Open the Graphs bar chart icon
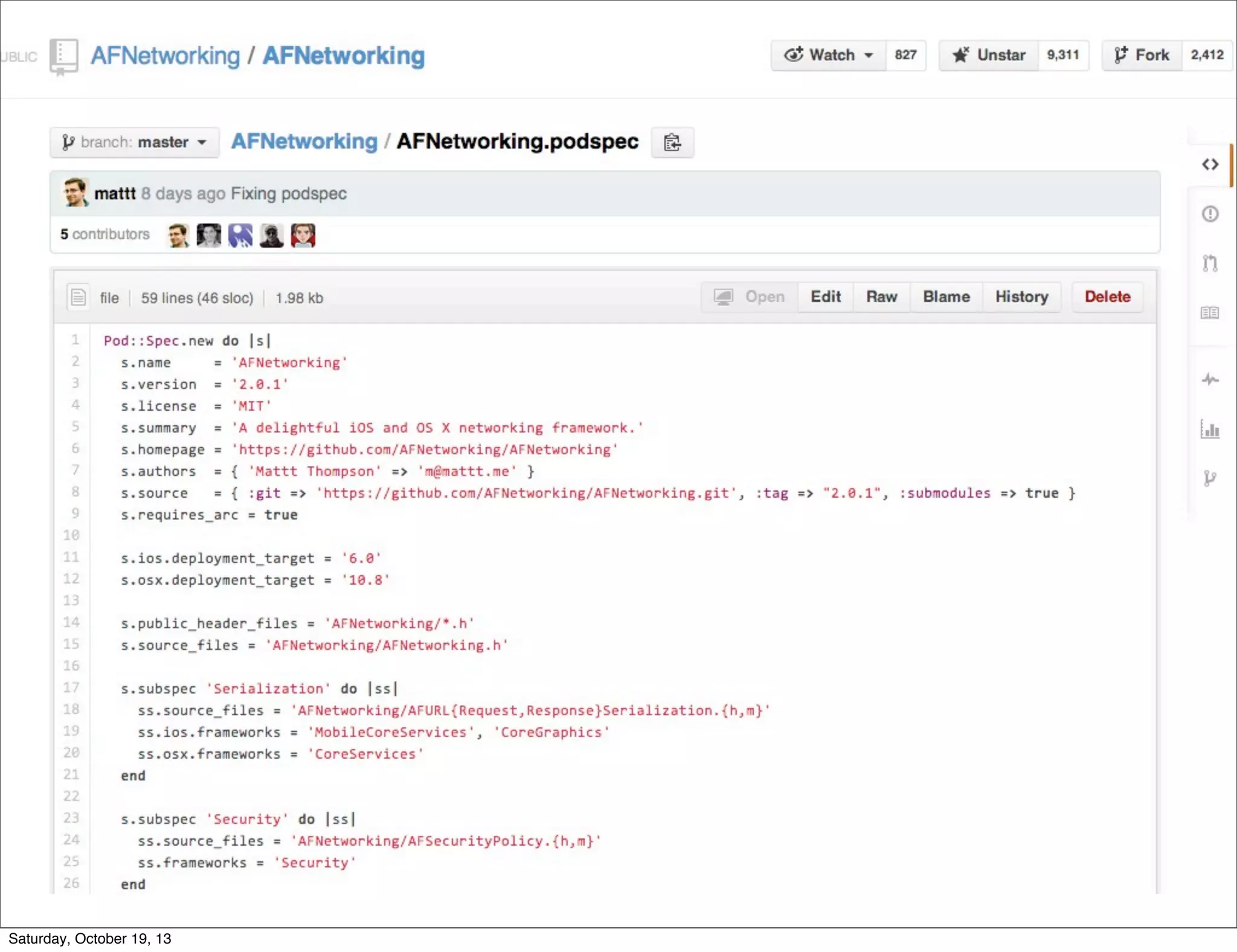This screenshot has width=1237, height=952. (x=1210, y=429)
